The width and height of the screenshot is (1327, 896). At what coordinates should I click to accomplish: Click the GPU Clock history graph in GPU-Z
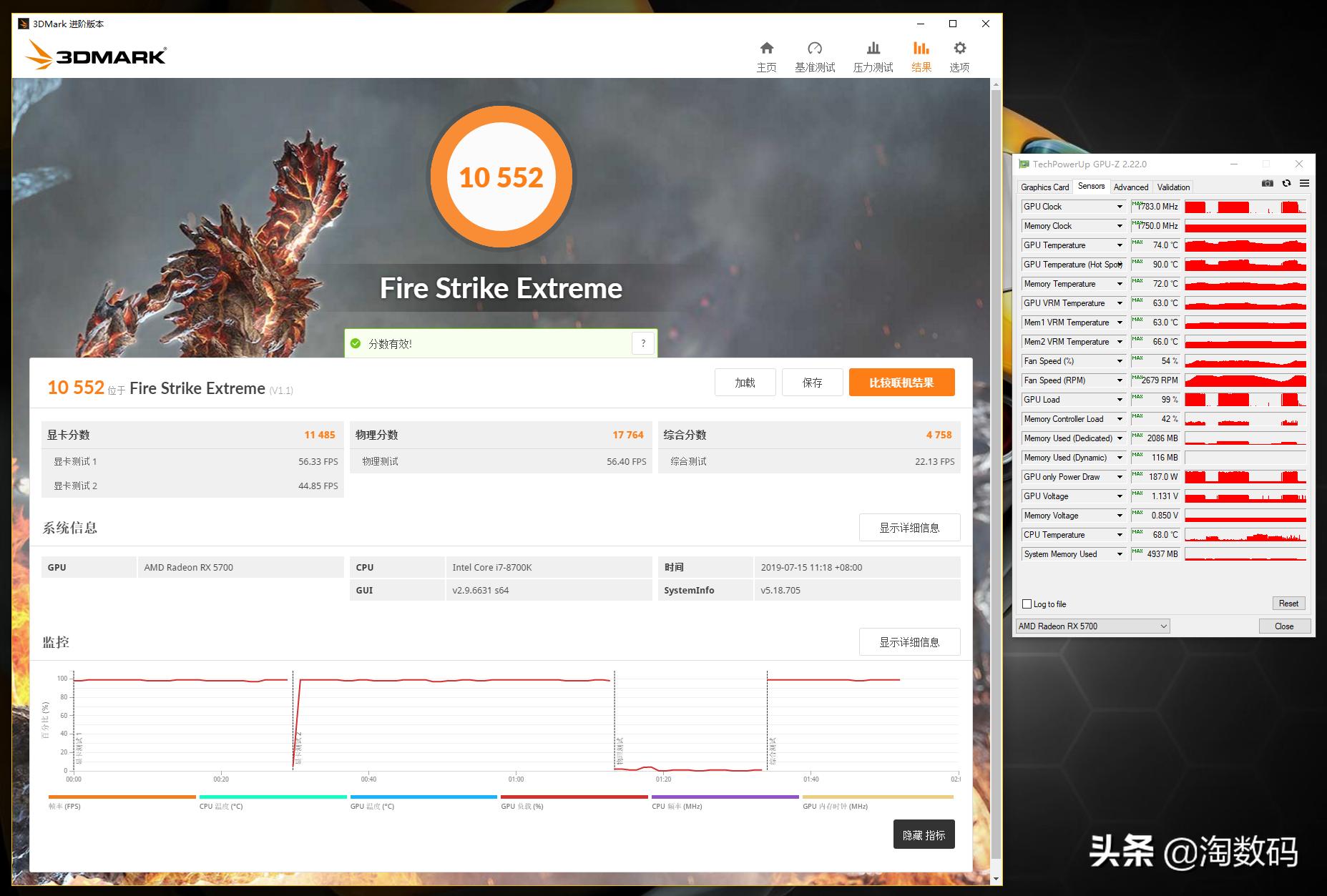pyautogui.click(x=1245, y=207)
